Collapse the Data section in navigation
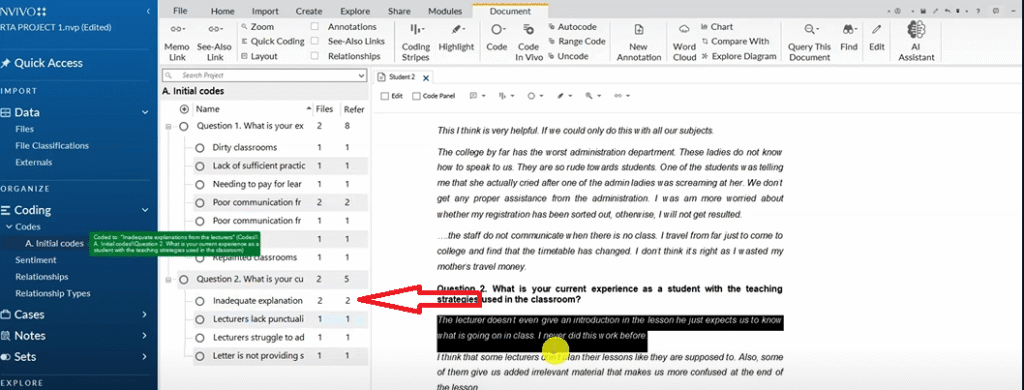The height and width of the screenshot is (390, 1024). pos(145,112)
